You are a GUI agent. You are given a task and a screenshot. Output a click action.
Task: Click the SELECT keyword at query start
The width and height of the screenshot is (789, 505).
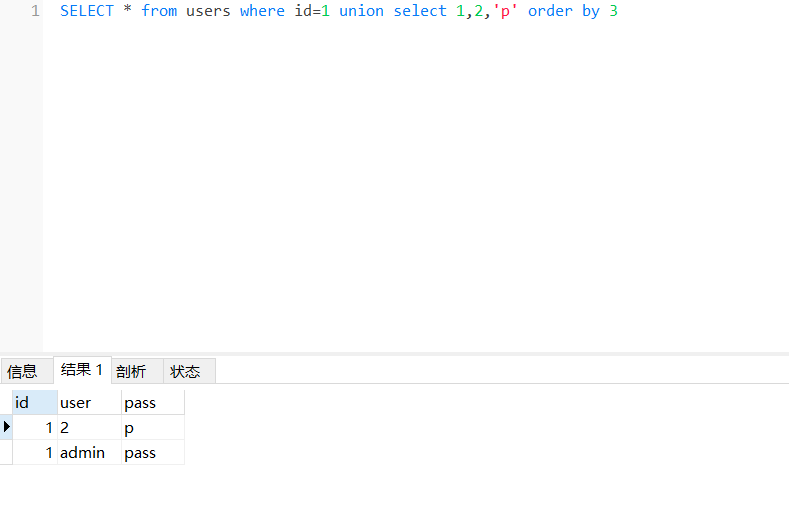pos(87,11)
